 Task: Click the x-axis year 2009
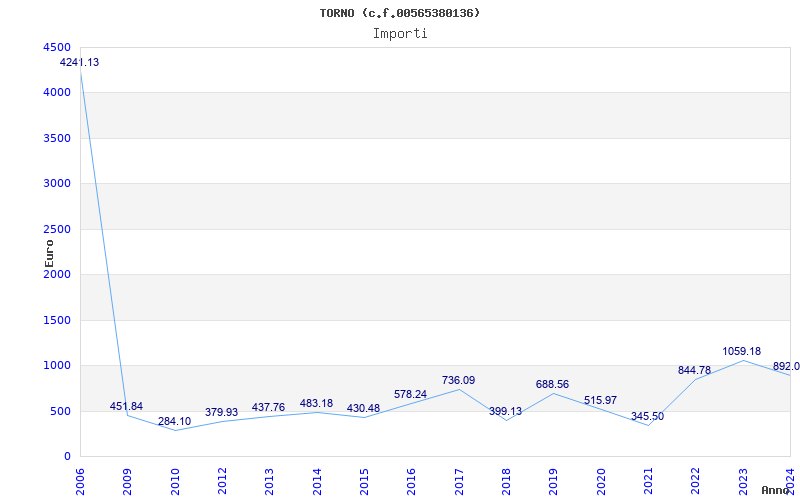tap(127, 482)
